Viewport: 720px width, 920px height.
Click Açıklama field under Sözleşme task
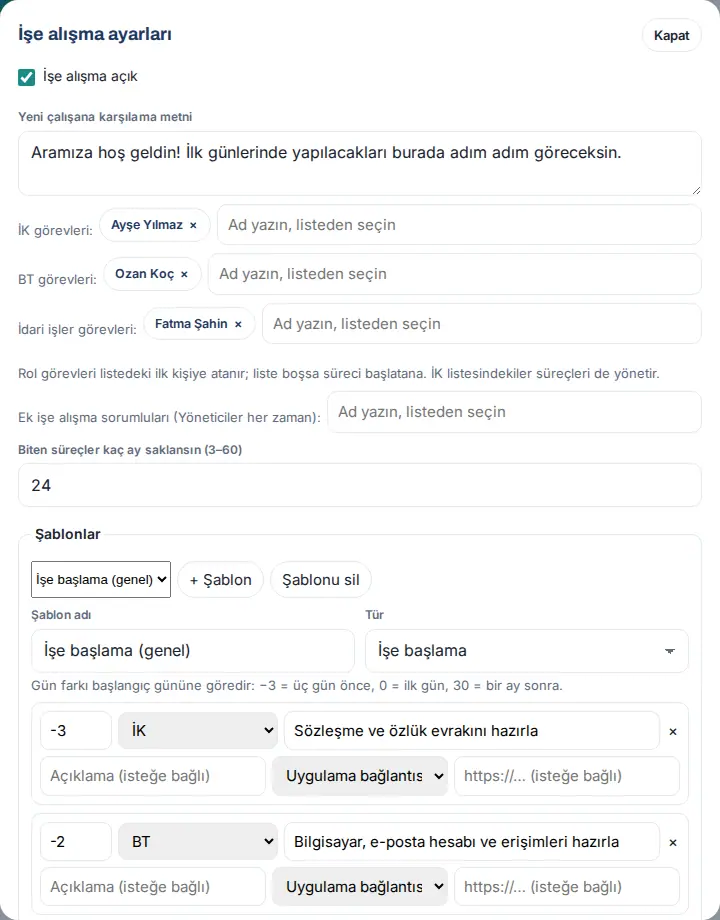tap(153, 776)
